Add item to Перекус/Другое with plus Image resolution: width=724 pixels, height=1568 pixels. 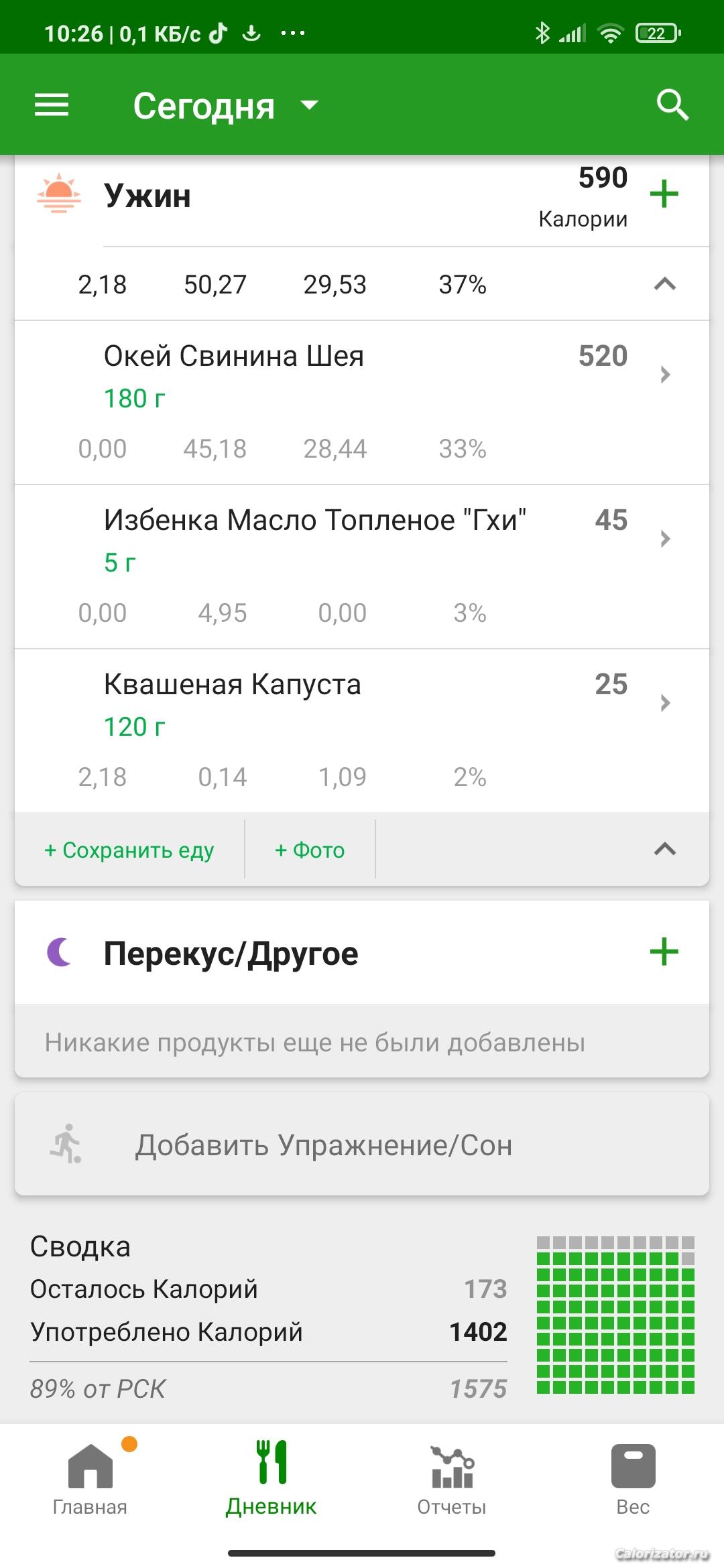point(664,952)
